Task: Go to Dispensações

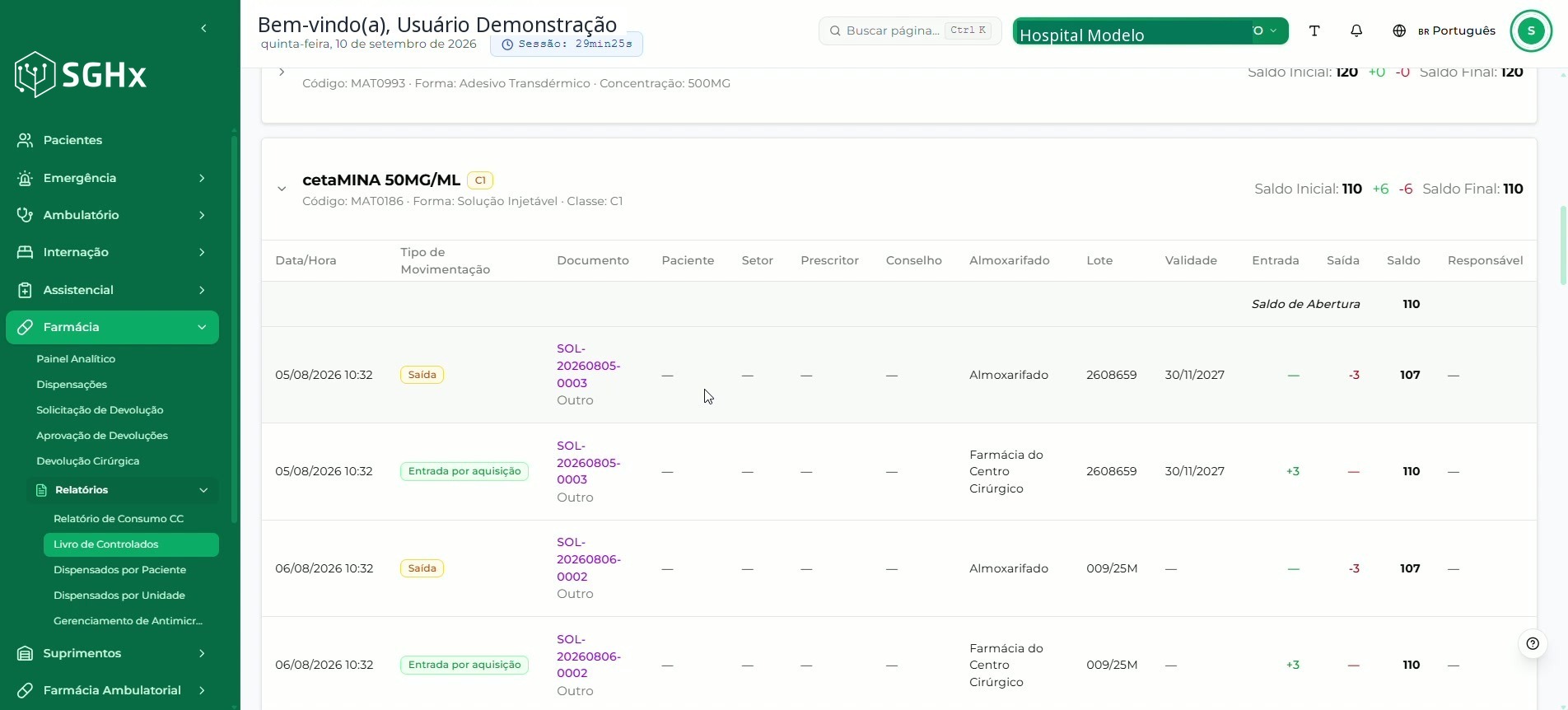Action: coord(72,385)
